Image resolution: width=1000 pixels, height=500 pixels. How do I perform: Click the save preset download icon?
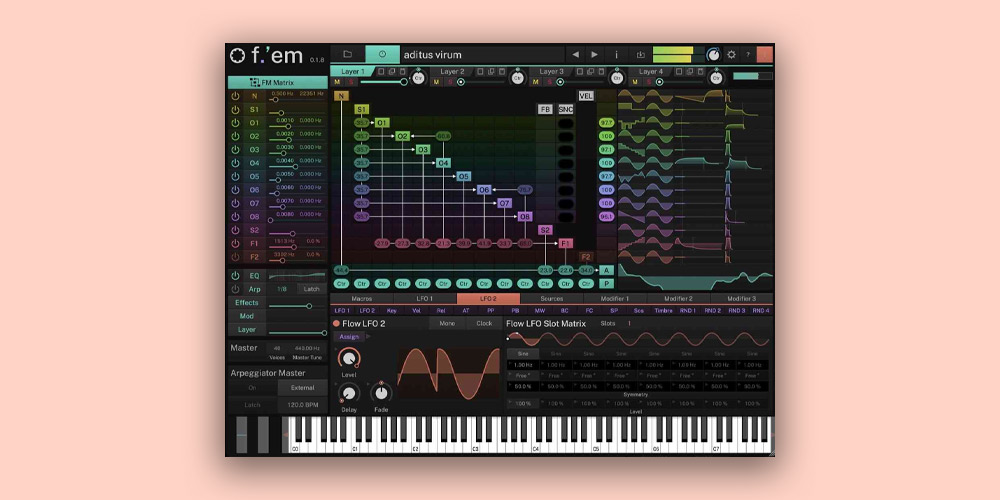[x=640, y=54]
